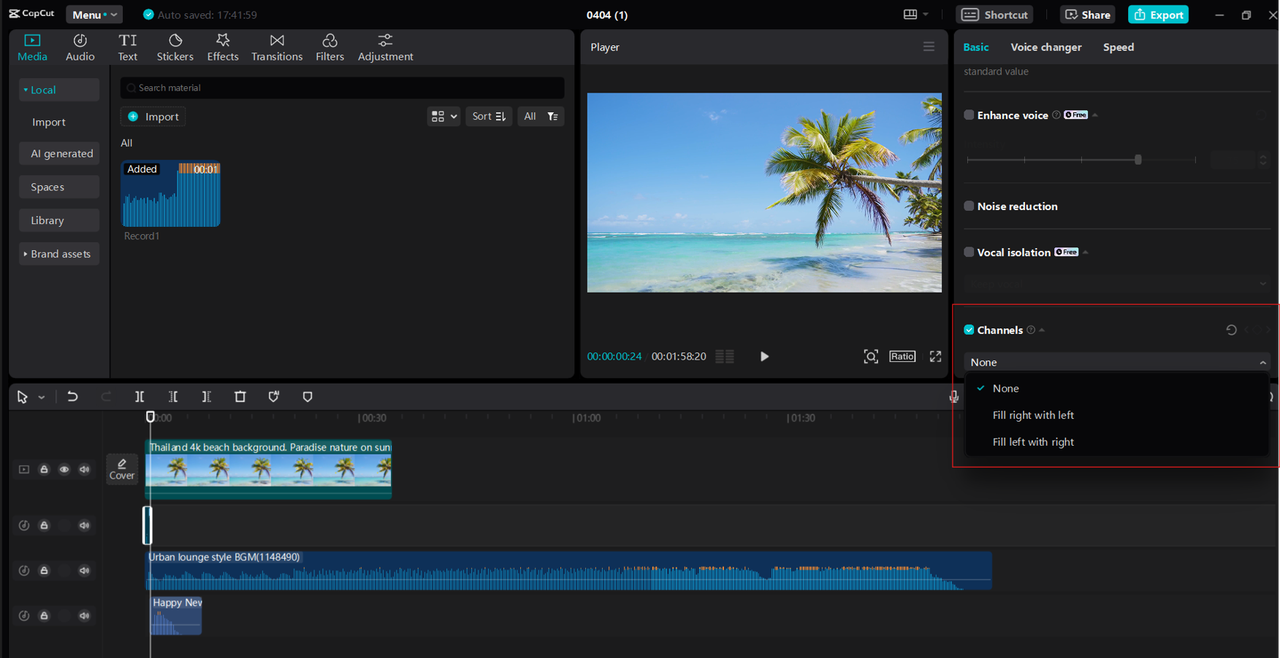Open the Sort dropdown in media panel
The width and height of the screenshot is (1280, 658).
(x=489, y=117)
